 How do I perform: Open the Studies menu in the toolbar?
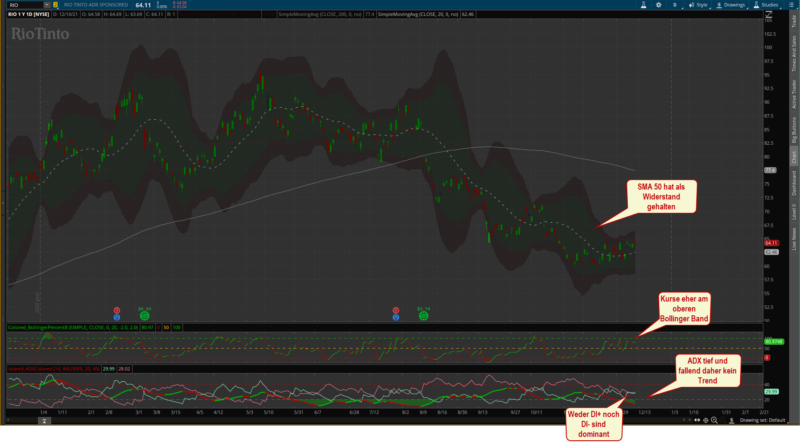pos(770,5)
